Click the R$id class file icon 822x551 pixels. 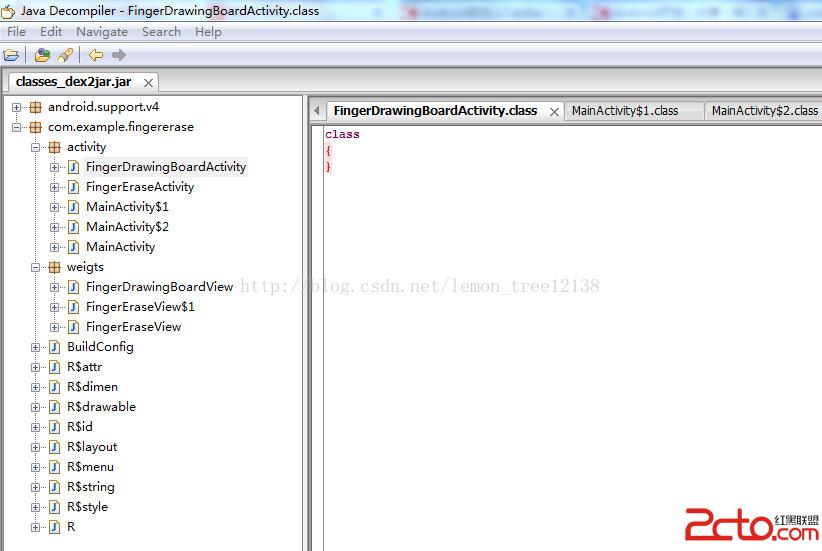tap(55, 427)
